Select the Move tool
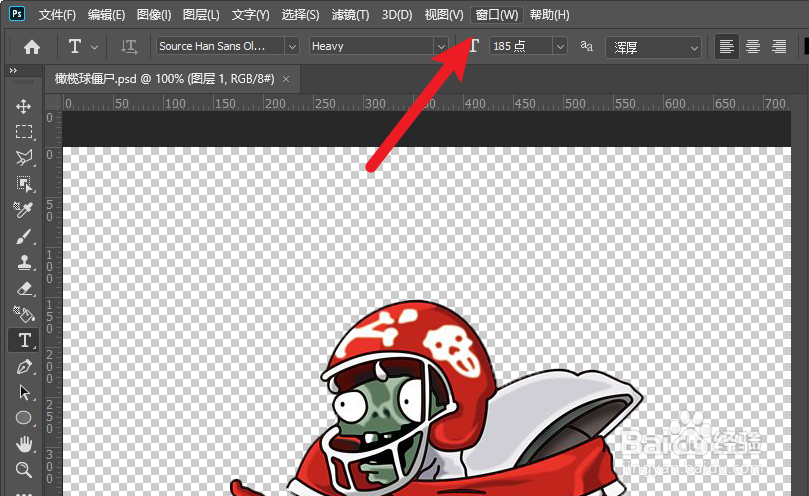The height and width of the screenshot is (496, 809). (x=23, y=106)
